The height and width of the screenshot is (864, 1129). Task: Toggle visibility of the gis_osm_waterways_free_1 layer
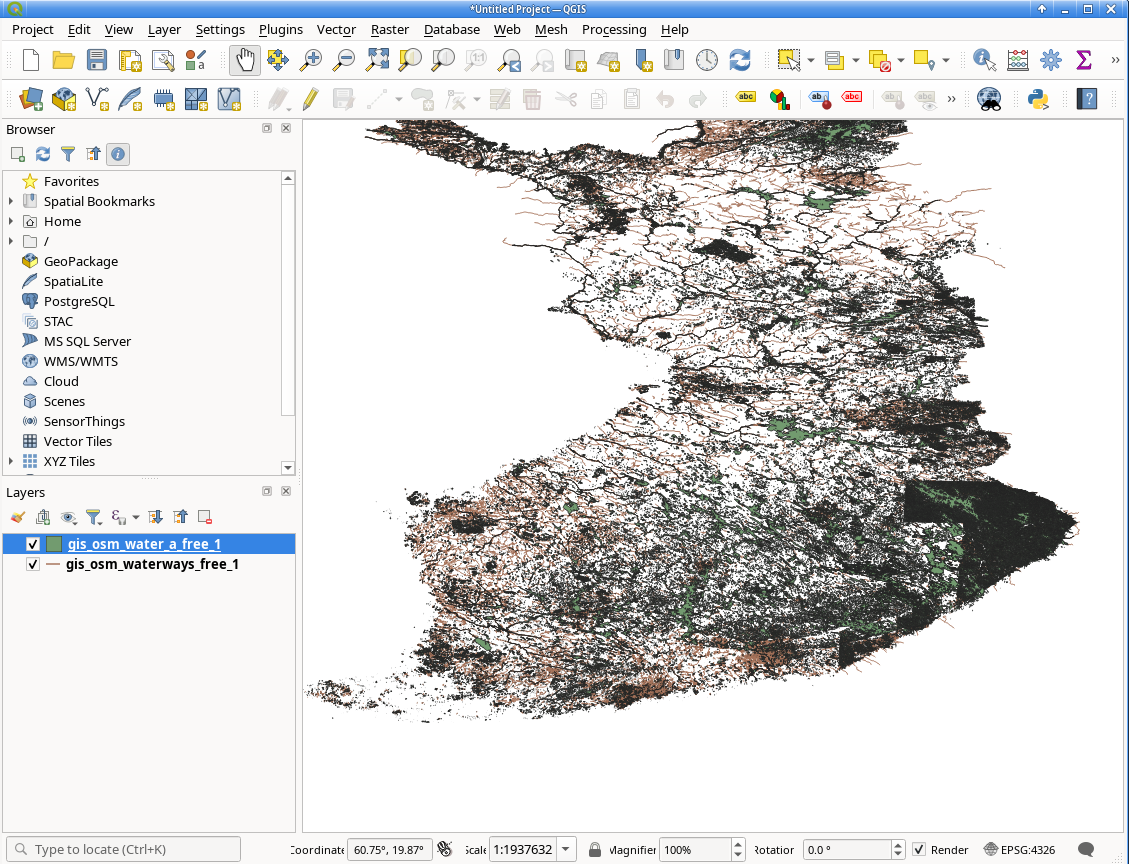click(x=32, y=564)
